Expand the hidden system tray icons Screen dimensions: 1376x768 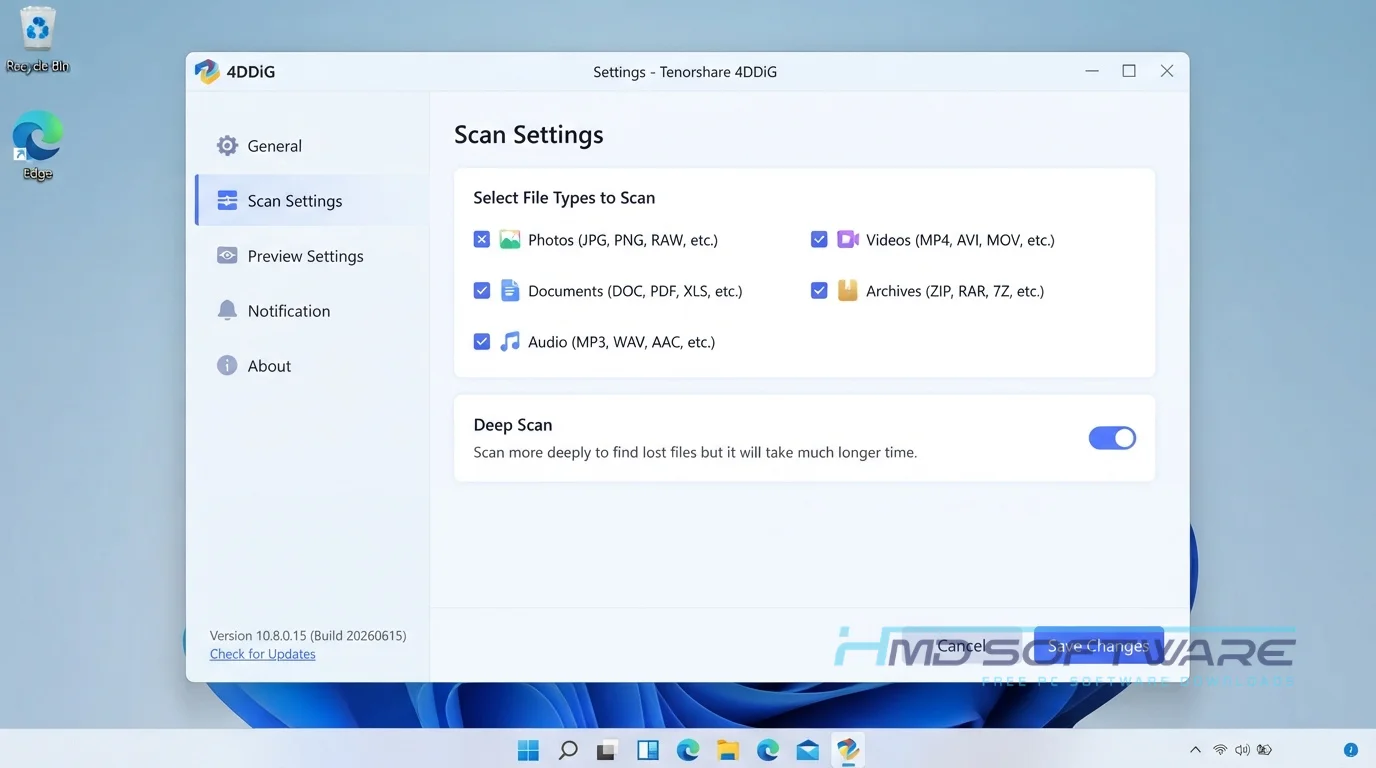pos(1195,750)
